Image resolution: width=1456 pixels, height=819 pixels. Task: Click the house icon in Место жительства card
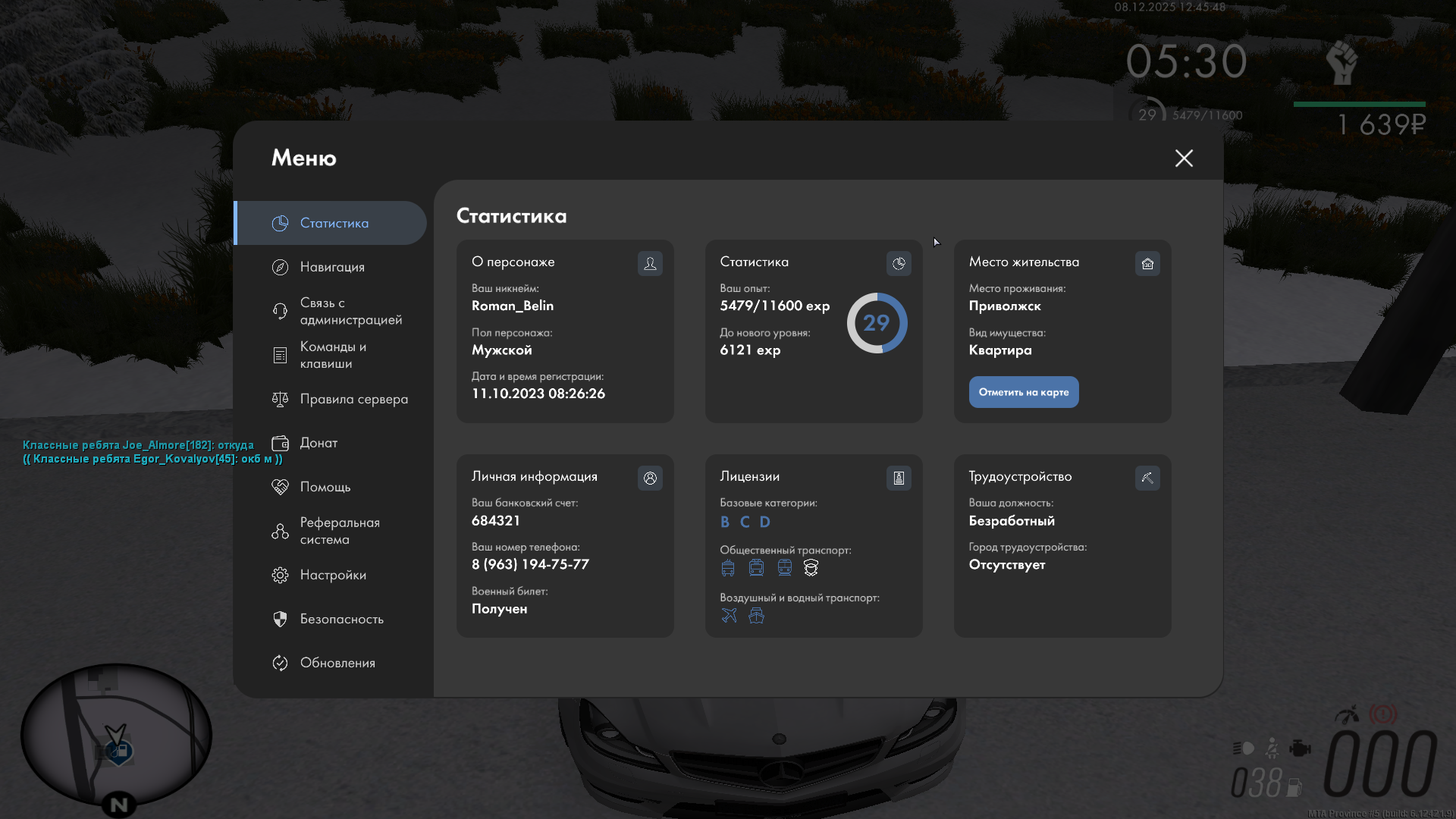pos(1147,263)
